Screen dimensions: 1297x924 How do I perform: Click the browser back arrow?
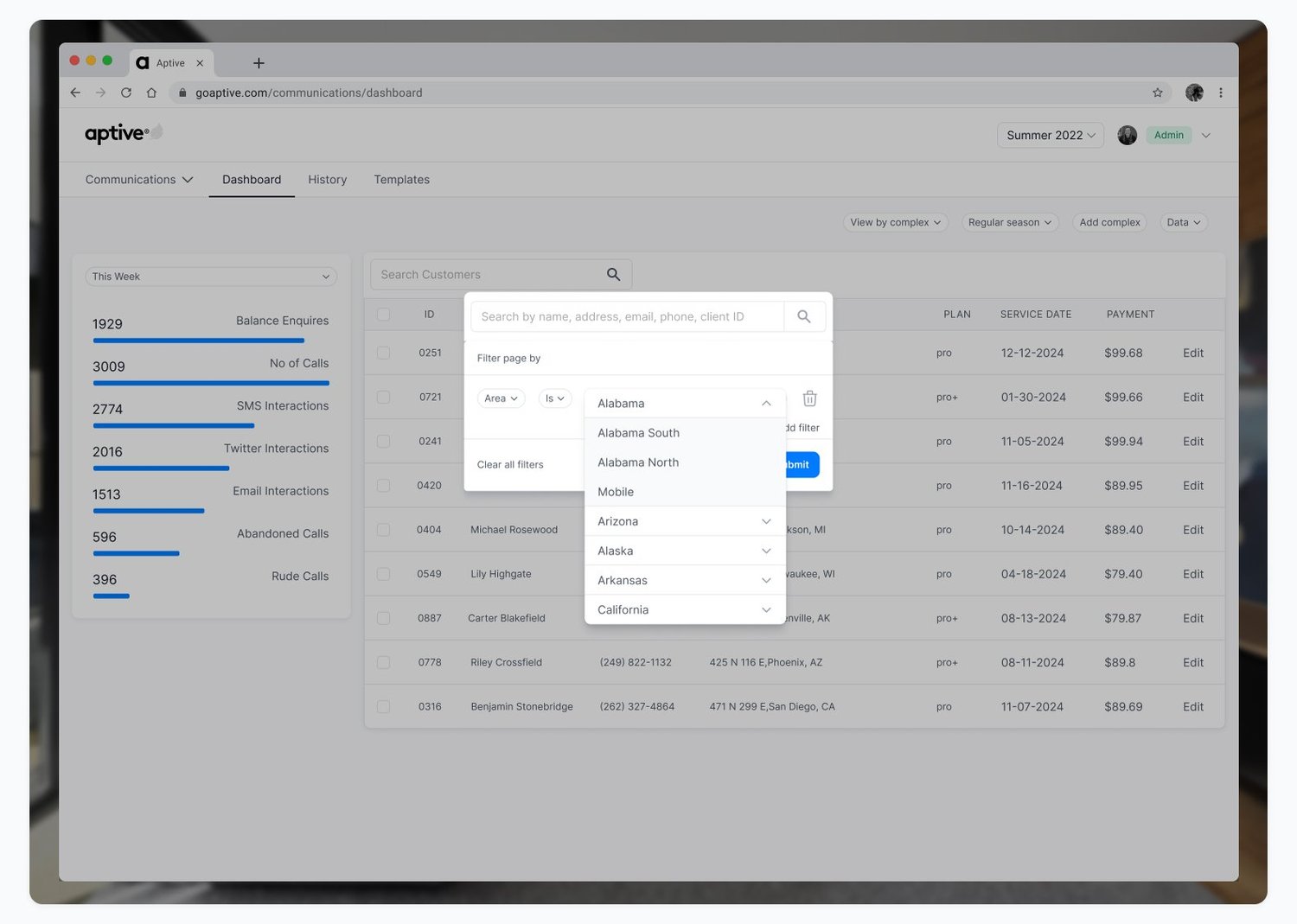[x=75, y=92]
